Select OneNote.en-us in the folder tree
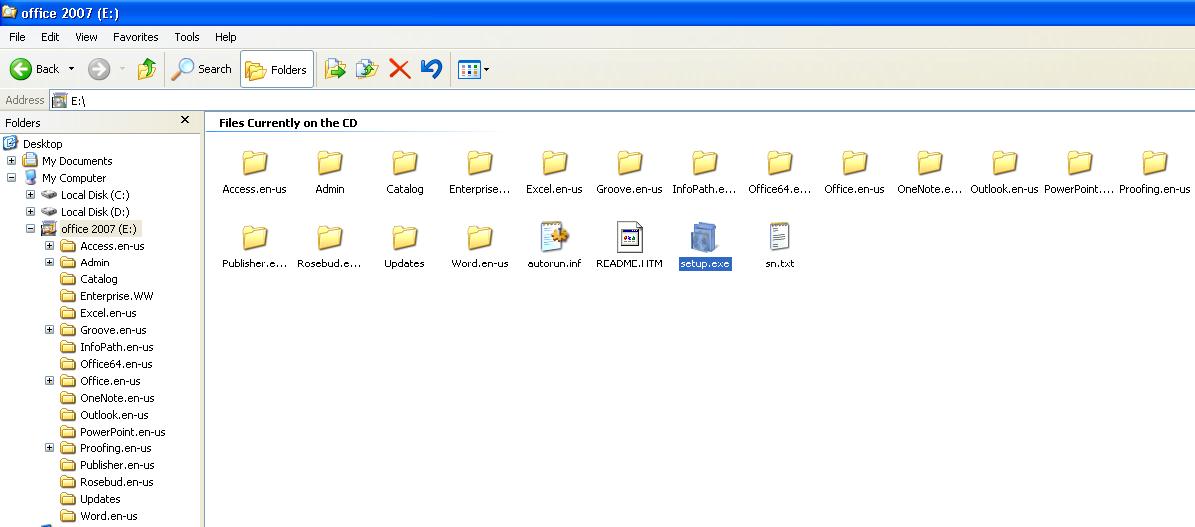The width and height of the screenshot is (1195, 527). [117, 398]
